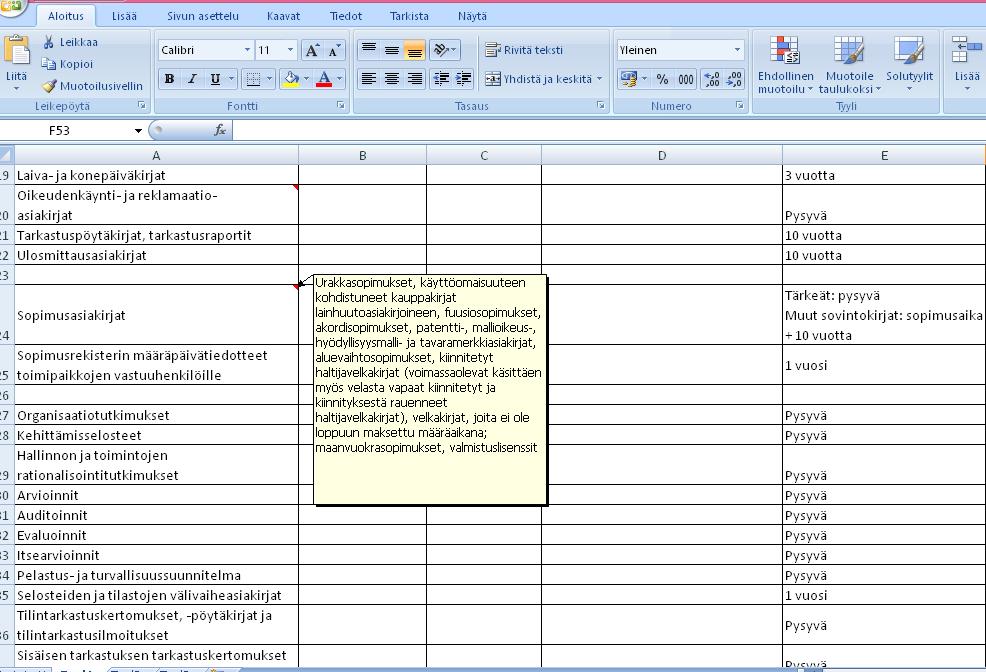Open Sivun asettelu tab
The width and height of the screenshot is (986, 672).
(x=202, y=16)
